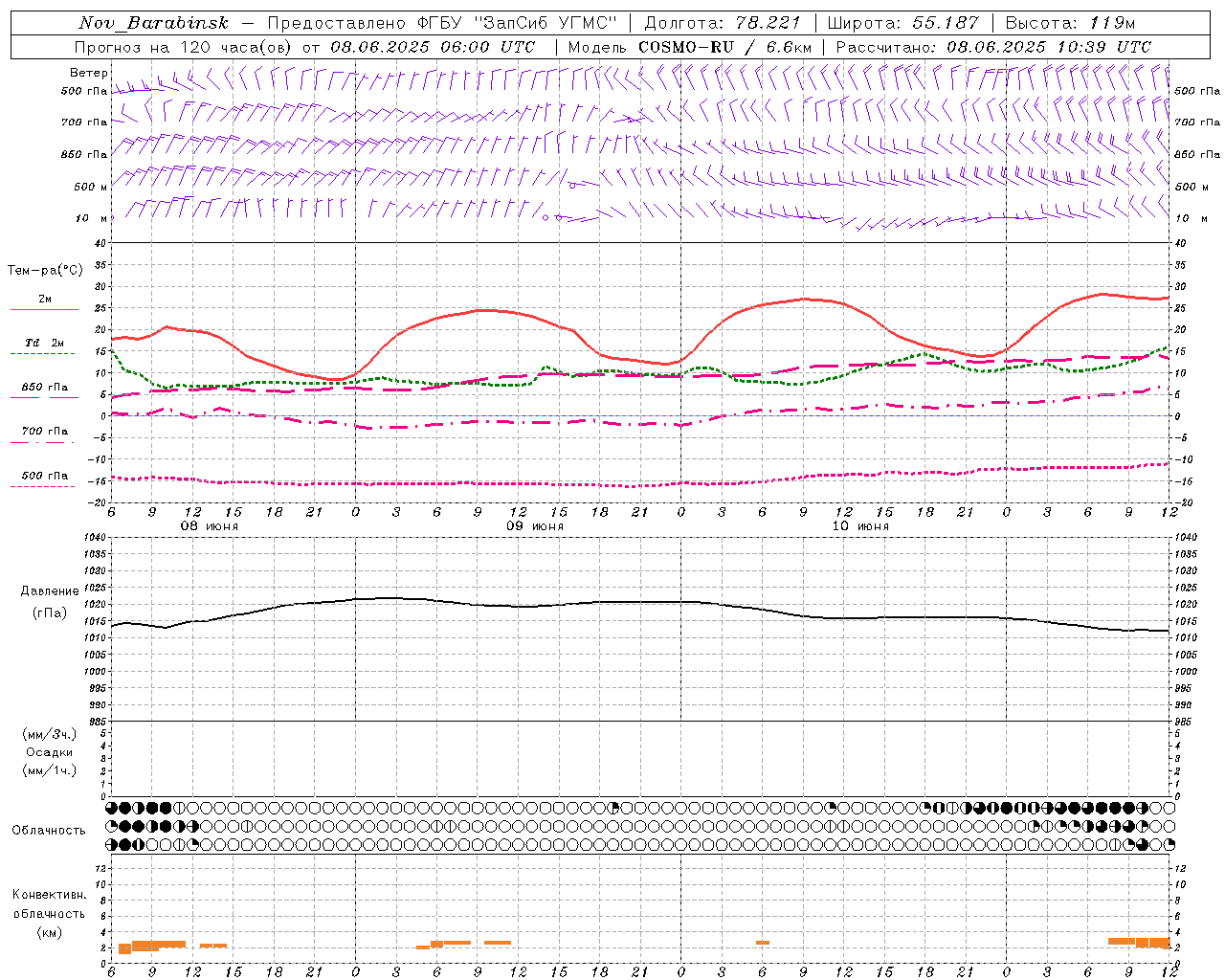
Task: Click the Конвективн. label
Action: 49,895
